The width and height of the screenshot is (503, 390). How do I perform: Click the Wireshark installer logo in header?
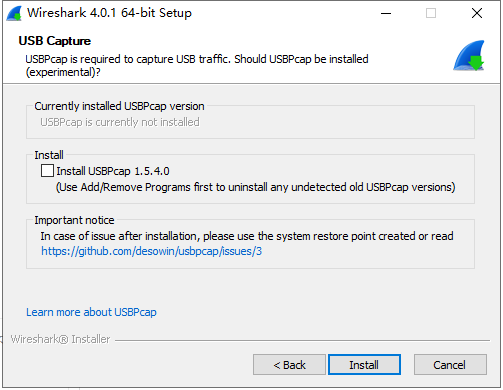[469, 55]
